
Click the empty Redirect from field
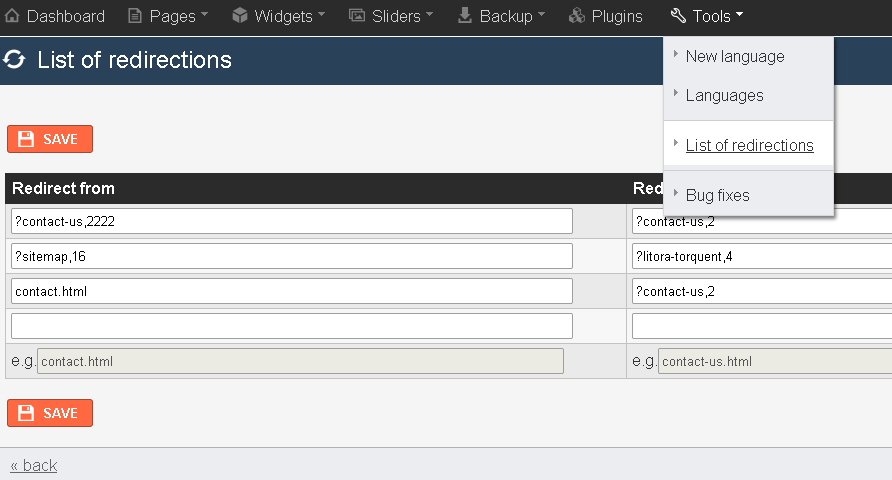click(292, 326)
